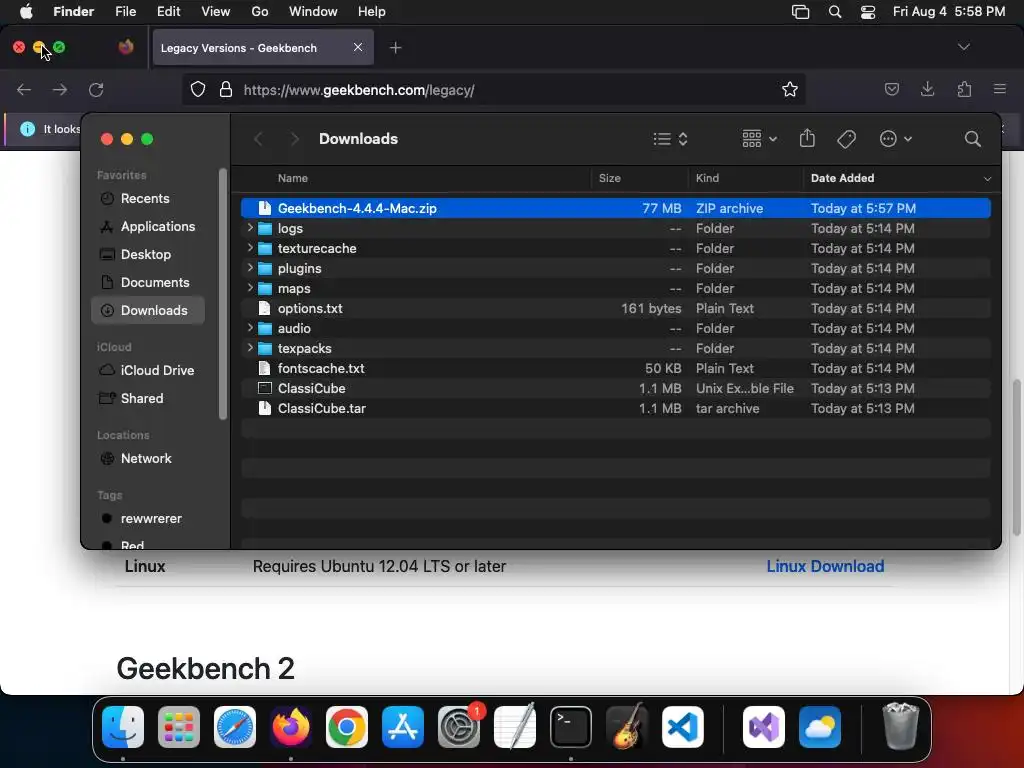
Task: Select Network in Finder sidebar
Action: tap(148, 458)
